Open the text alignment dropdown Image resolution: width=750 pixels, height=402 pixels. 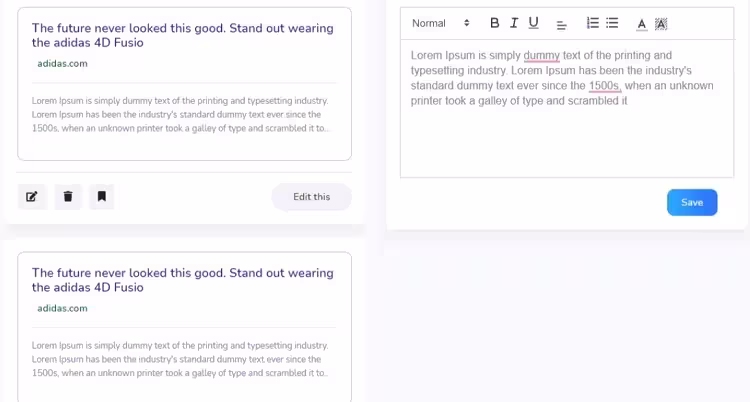(562, 23)
